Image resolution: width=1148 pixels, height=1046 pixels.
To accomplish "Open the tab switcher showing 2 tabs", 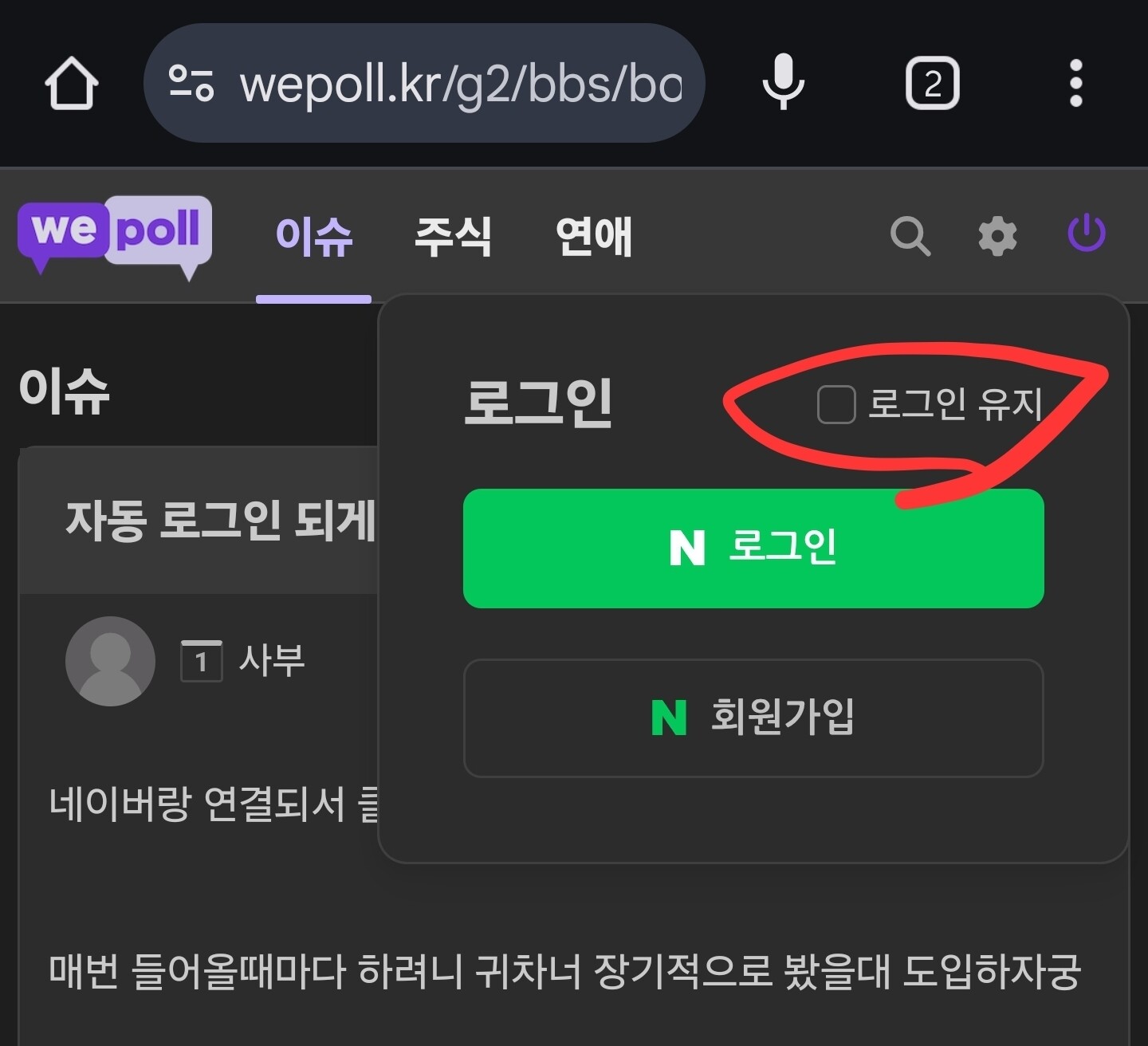I will [932, 83].
